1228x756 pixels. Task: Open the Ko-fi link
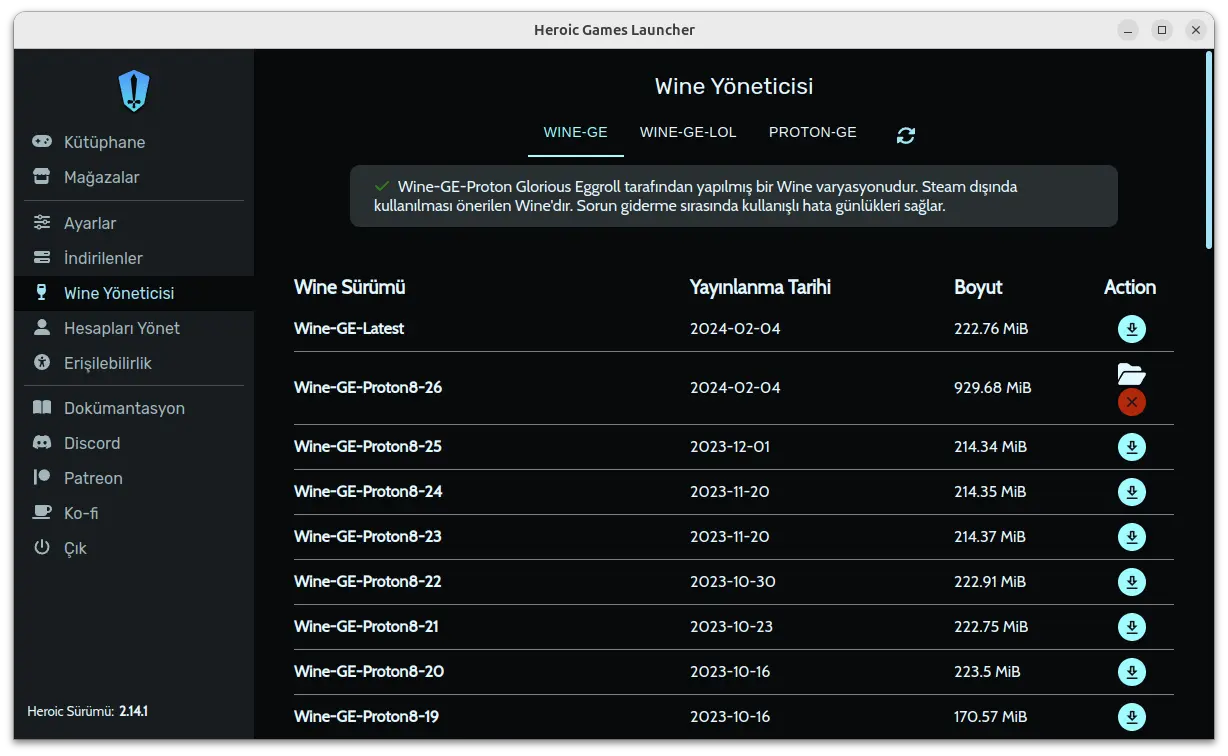coord(134,513)
